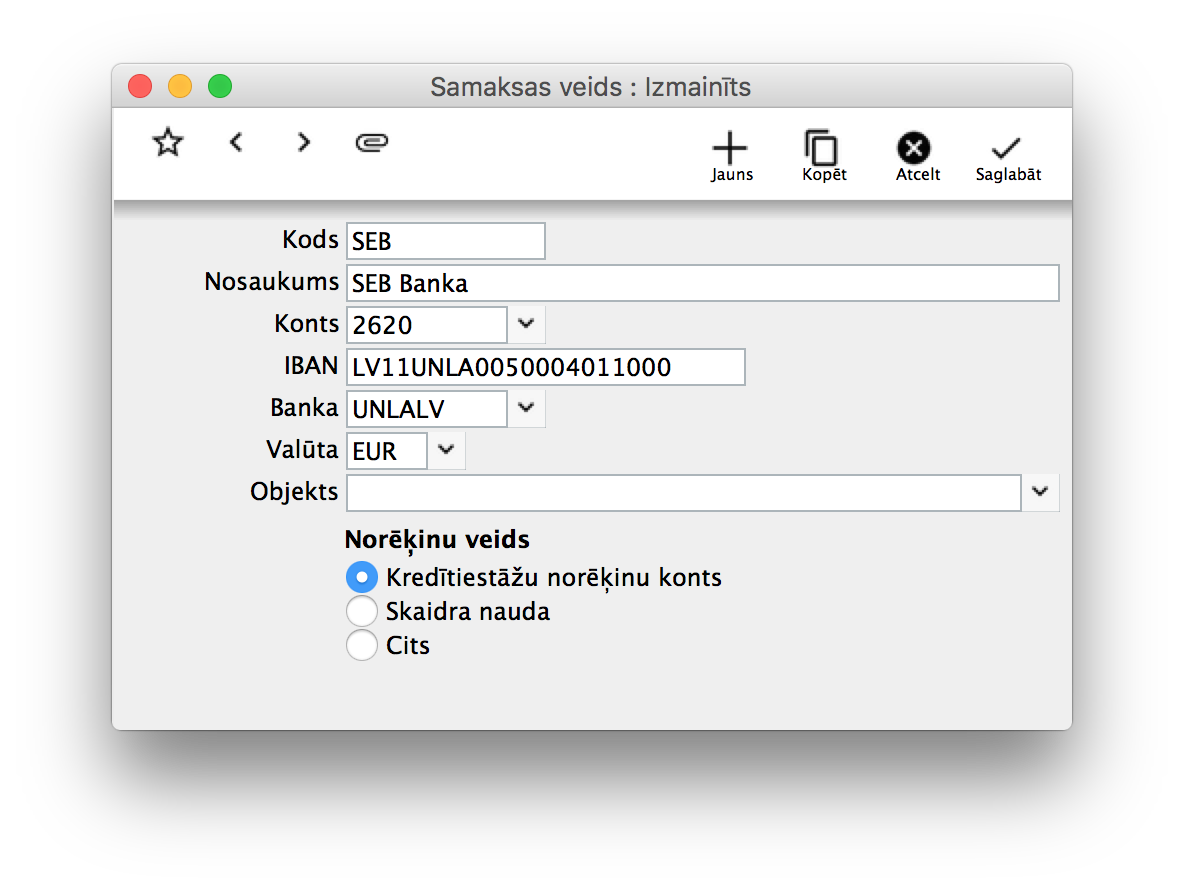
Task: Expand the Objekts dropdown arrow
Action: pyautogui.click(x=1041, y=492)
